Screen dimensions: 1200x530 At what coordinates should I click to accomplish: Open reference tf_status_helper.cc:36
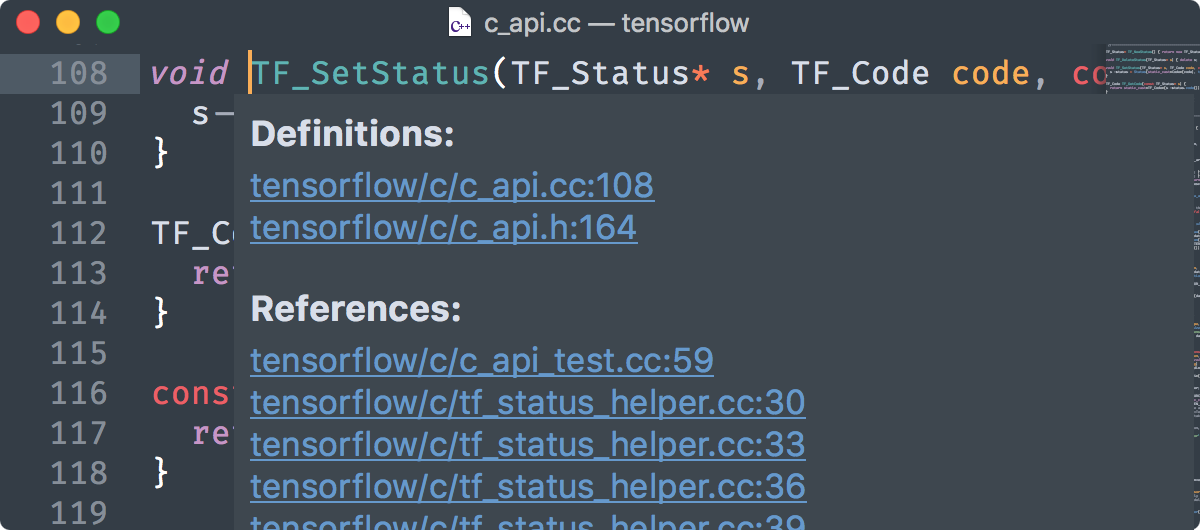528,486
